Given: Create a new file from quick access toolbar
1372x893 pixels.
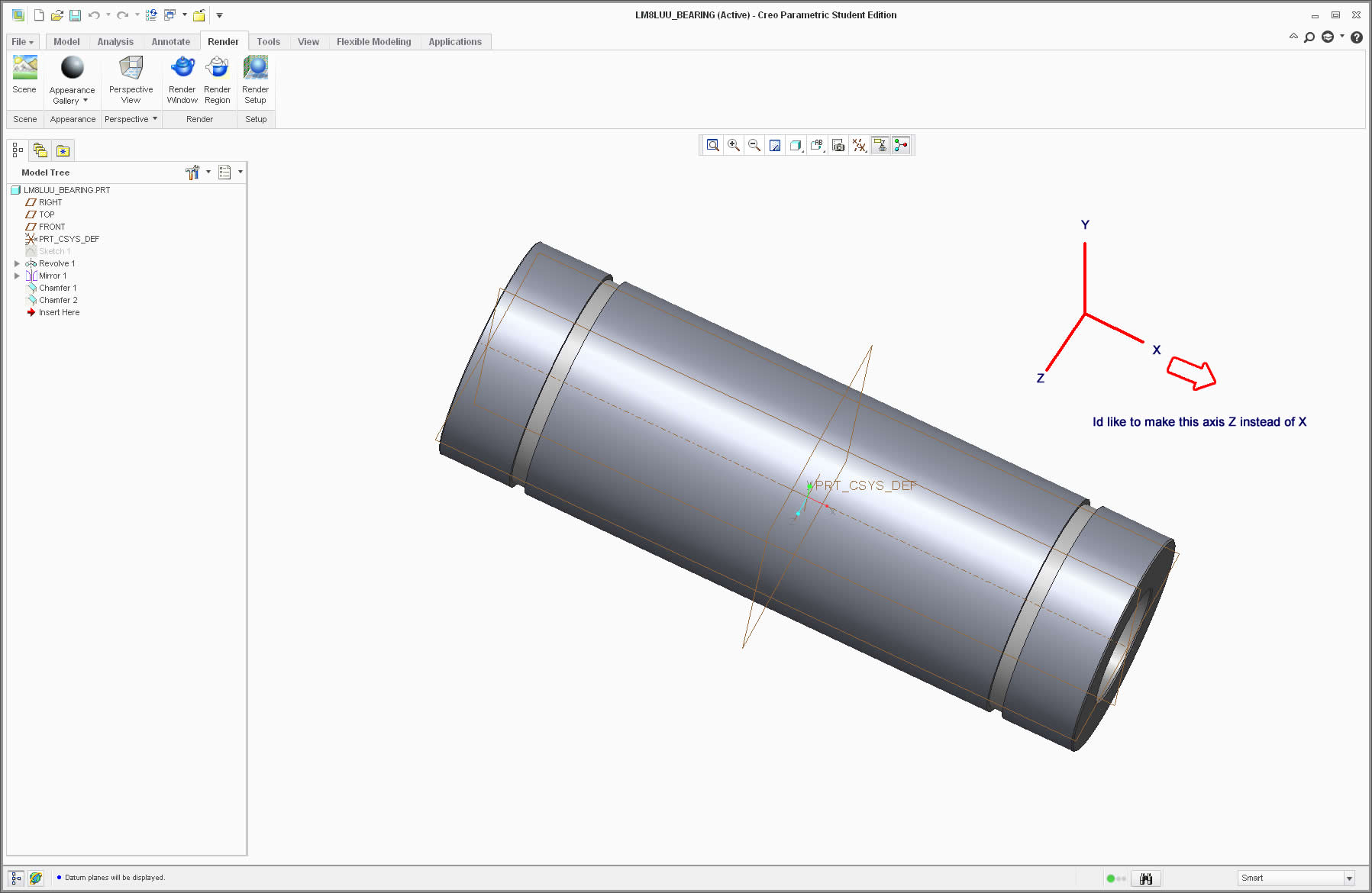Looking at the screenshot, I should [38, 15].
